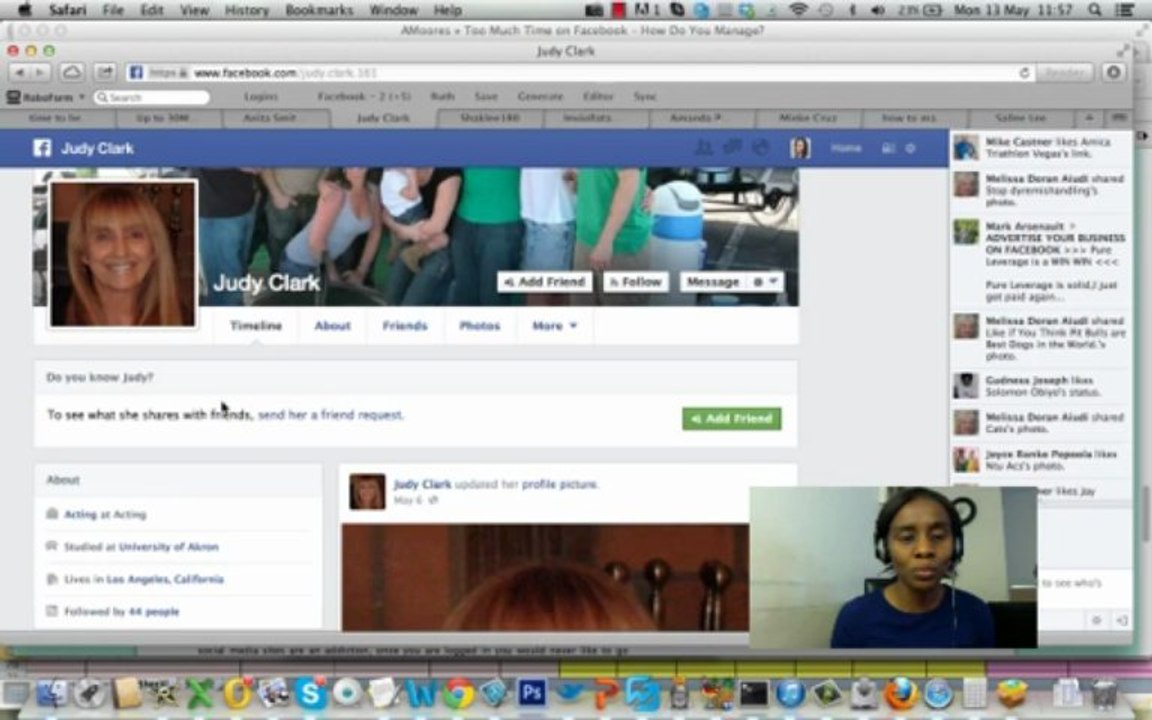Open the messages icon in Facebook header
Screen dimensions: 1152x720
[x=732, y=148]
